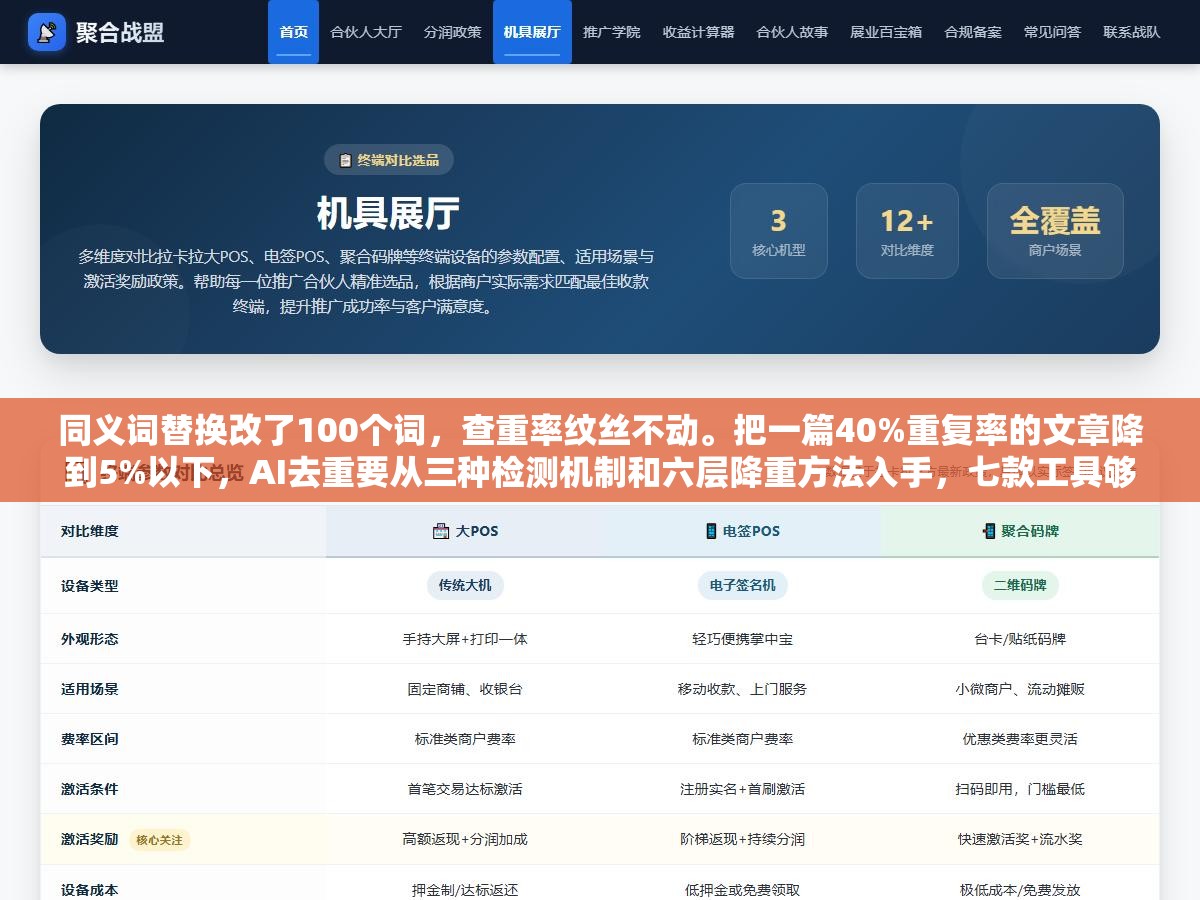The width and height of the screenshot is (1200, 900).
Task: Click the 机具展厅 hero heading
Action: tap(389, 213)
